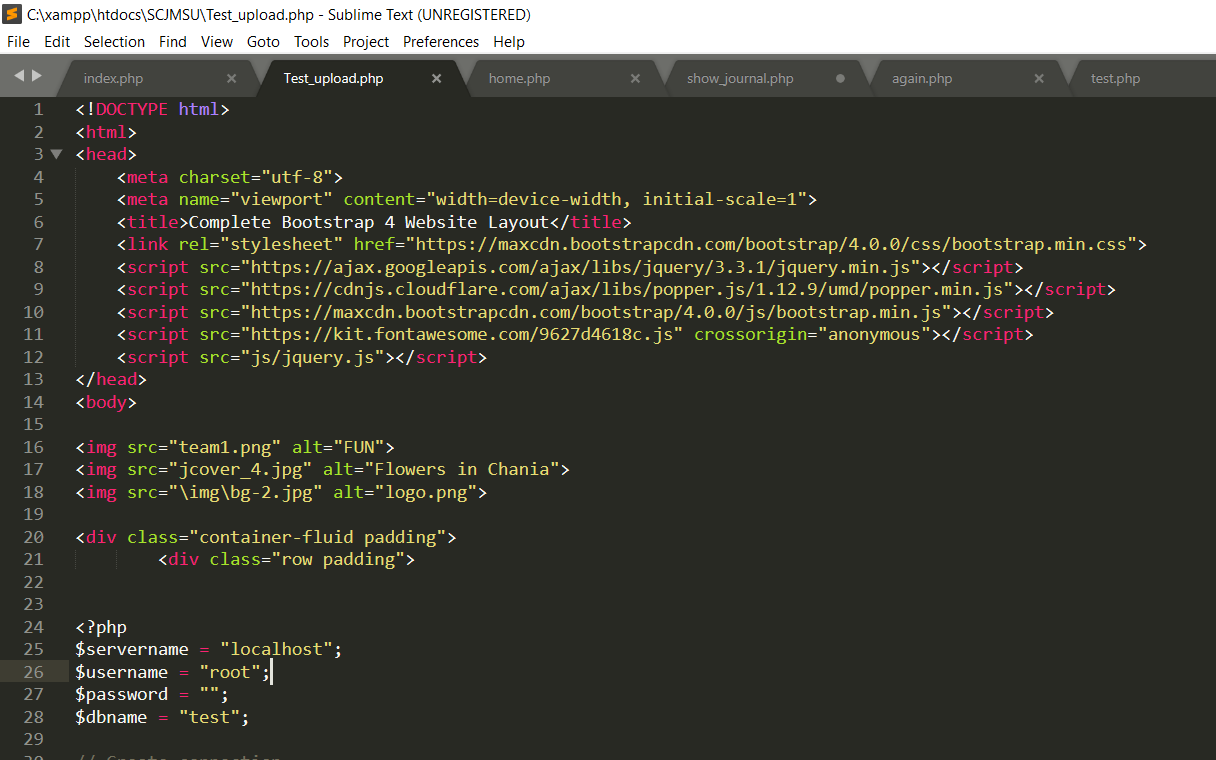Go to next tab with right arrow
The width and height of the screenshot is (1216, 760).
click(x=37, y=76)
